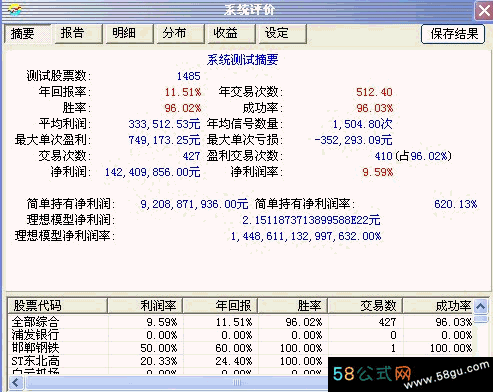
Task: Click the 理想模型净利润率 value
Action: click(306, 236)
